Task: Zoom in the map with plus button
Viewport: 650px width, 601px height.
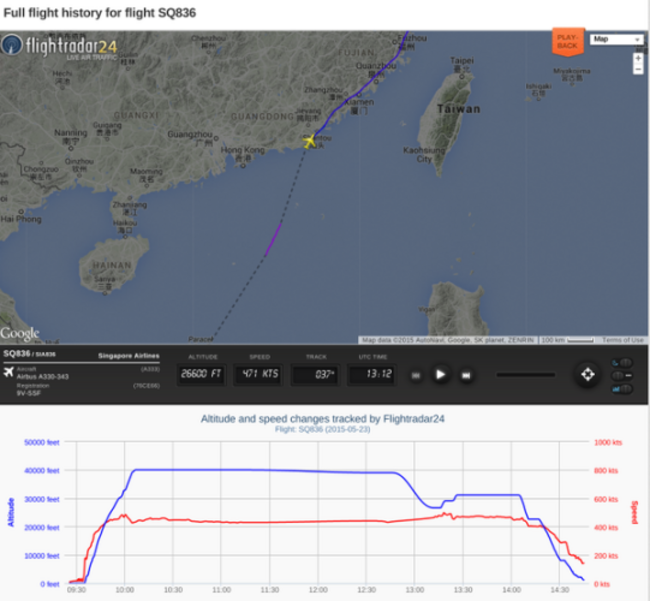Action: pos(638,58)
